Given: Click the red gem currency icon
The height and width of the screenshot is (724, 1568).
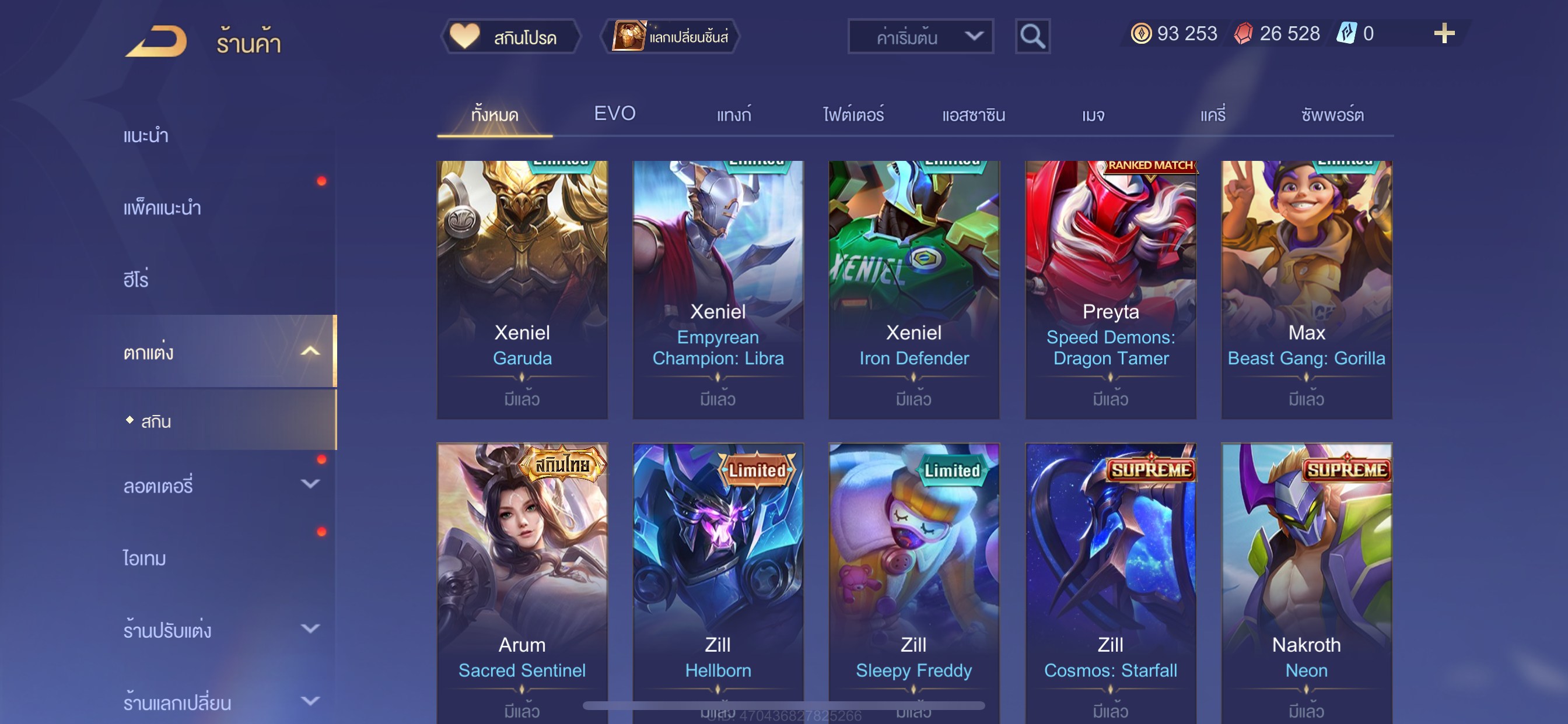Looking at the screenshot, I should pos(1243,33).
